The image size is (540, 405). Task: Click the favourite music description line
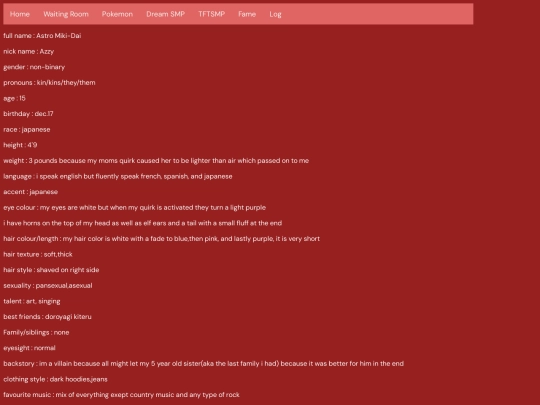pyautogui.click(x=121, y=395)
